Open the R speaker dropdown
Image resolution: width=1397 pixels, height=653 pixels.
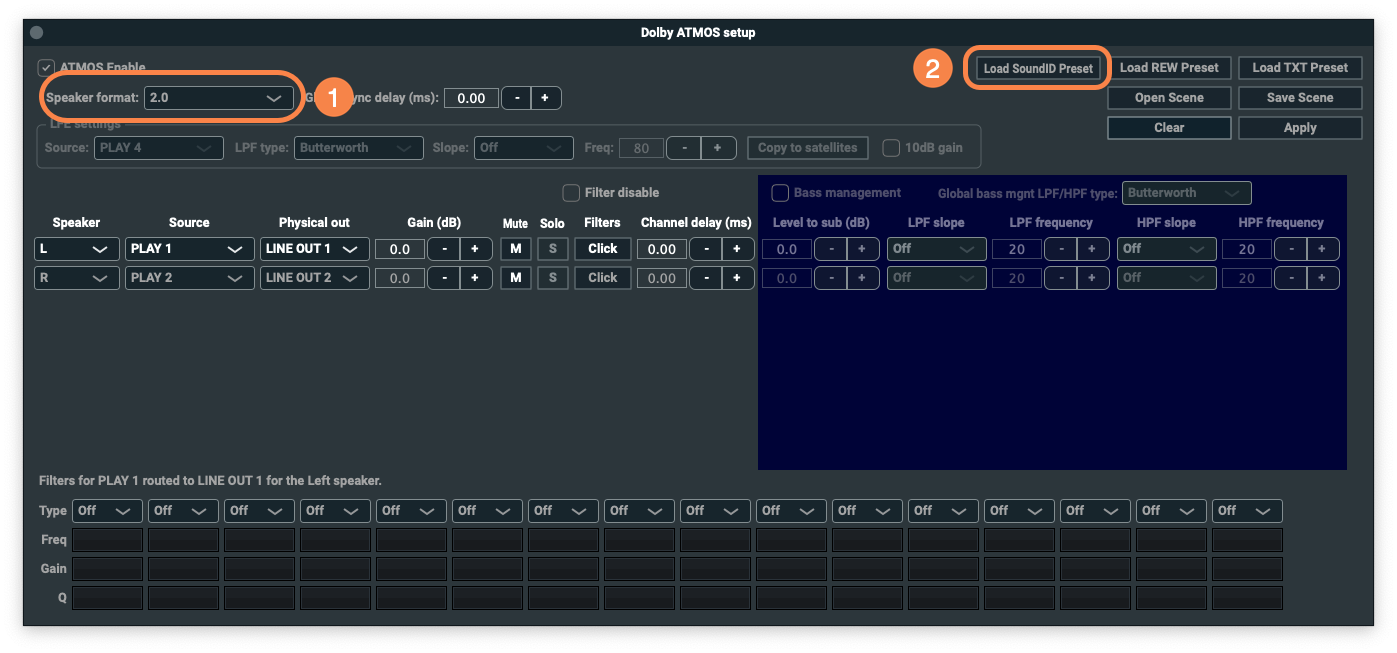[77, 278]
